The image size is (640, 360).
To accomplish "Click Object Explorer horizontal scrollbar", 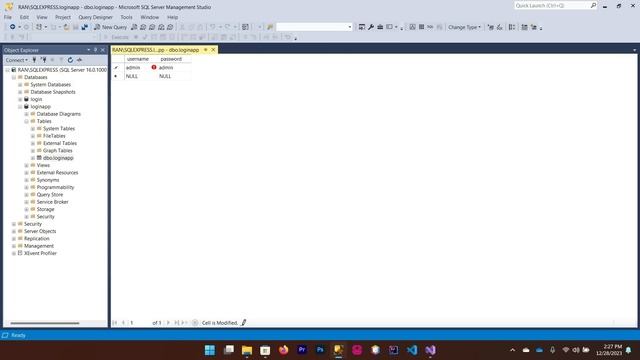I will pos(45,323).
